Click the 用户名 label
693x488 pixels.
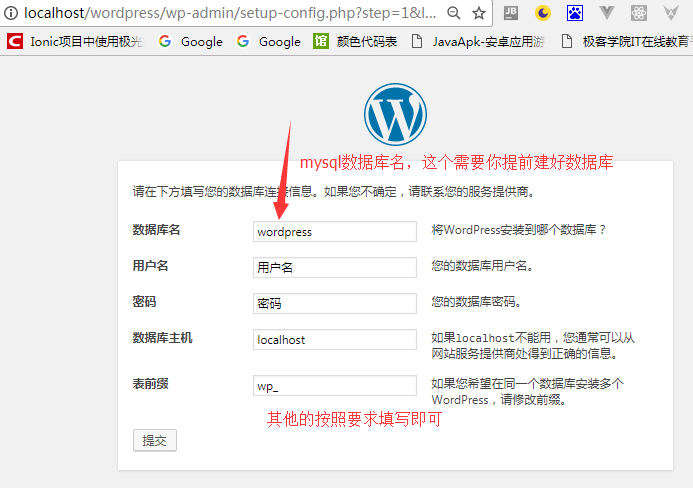pyautogui.click(x=150, y=266)
